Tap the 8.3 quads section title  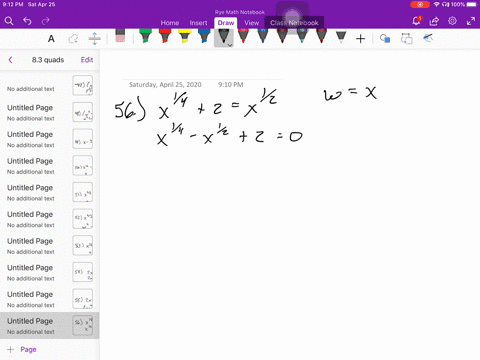point(48,60)
